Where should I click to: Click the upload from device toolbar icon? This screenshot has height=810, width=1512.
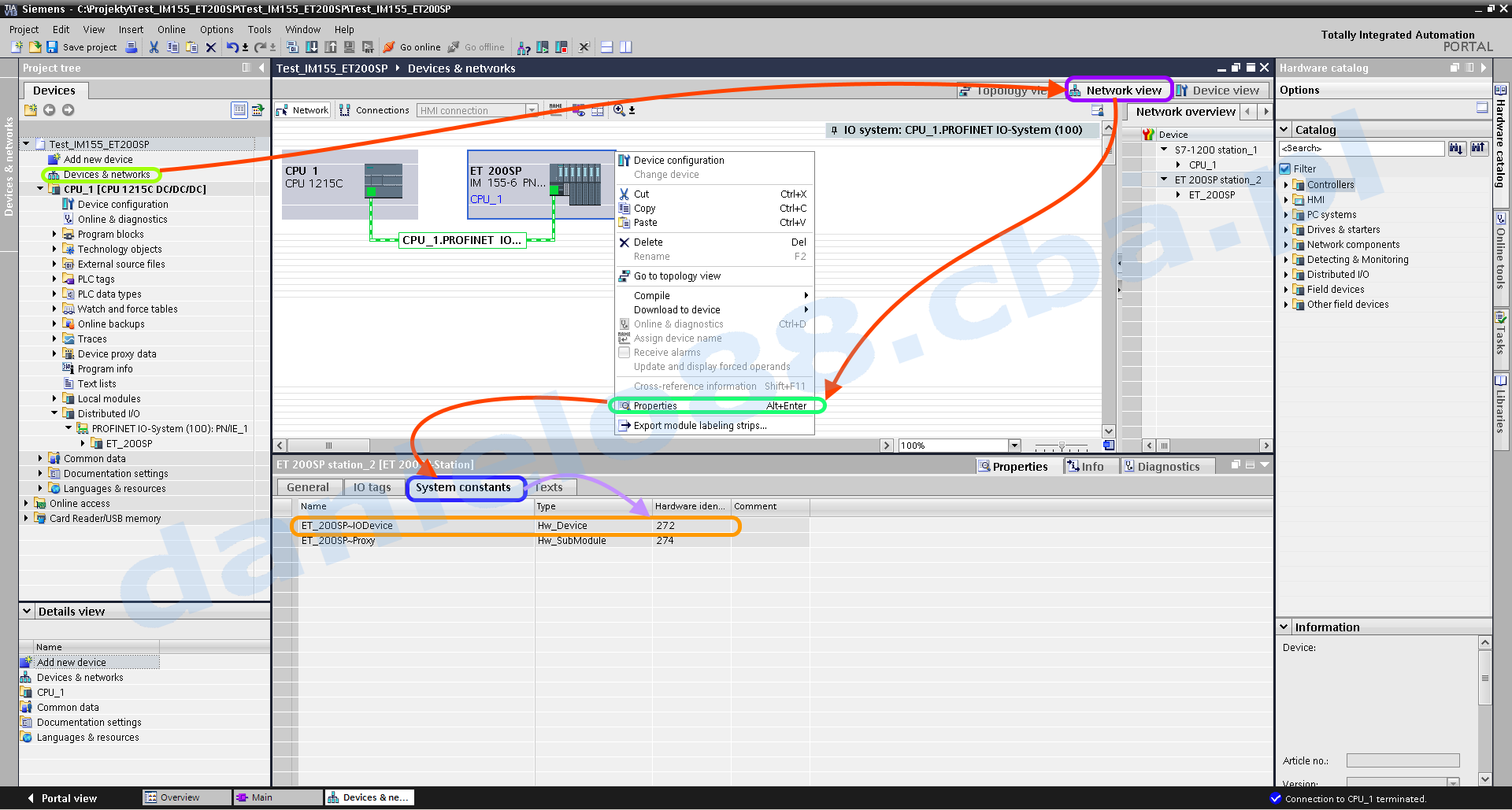(x=331, y=47)
